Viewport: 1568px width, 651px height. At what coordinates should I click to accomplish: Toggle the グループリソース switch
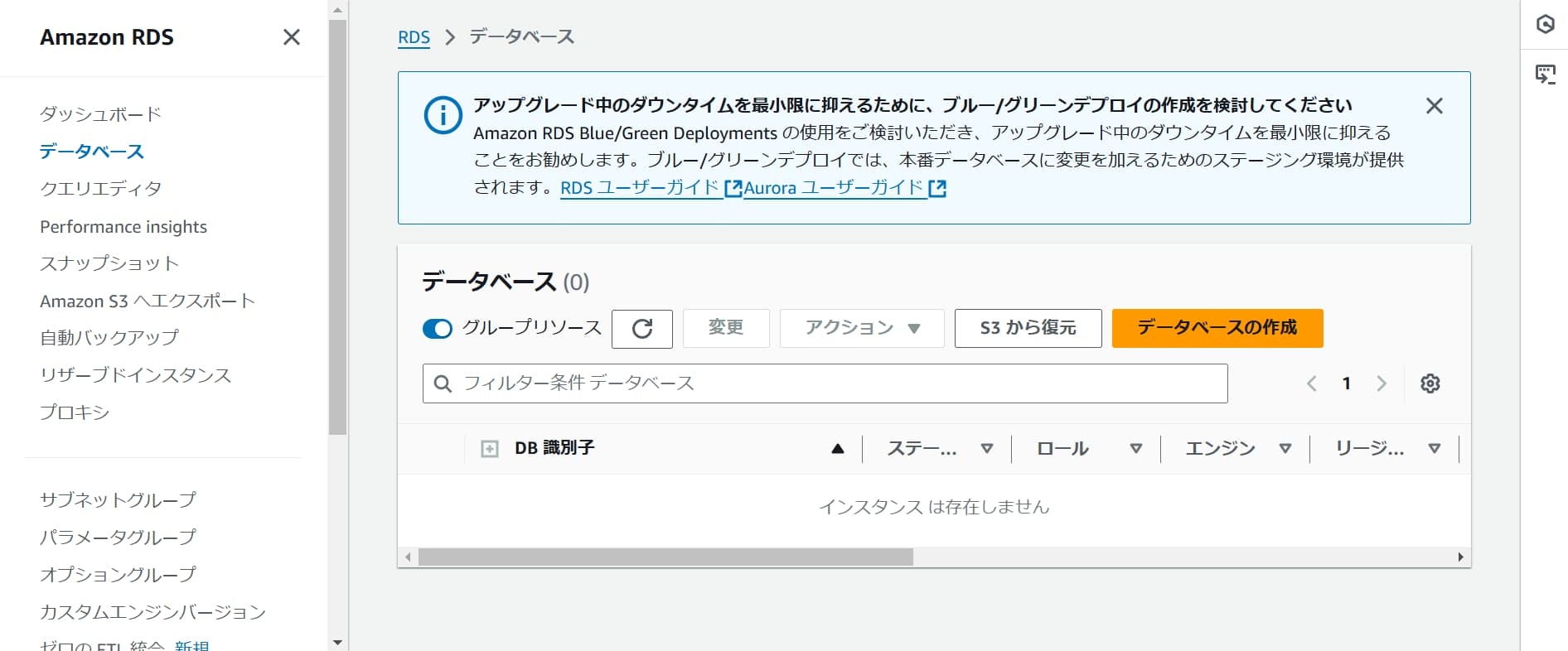[438, 329]
